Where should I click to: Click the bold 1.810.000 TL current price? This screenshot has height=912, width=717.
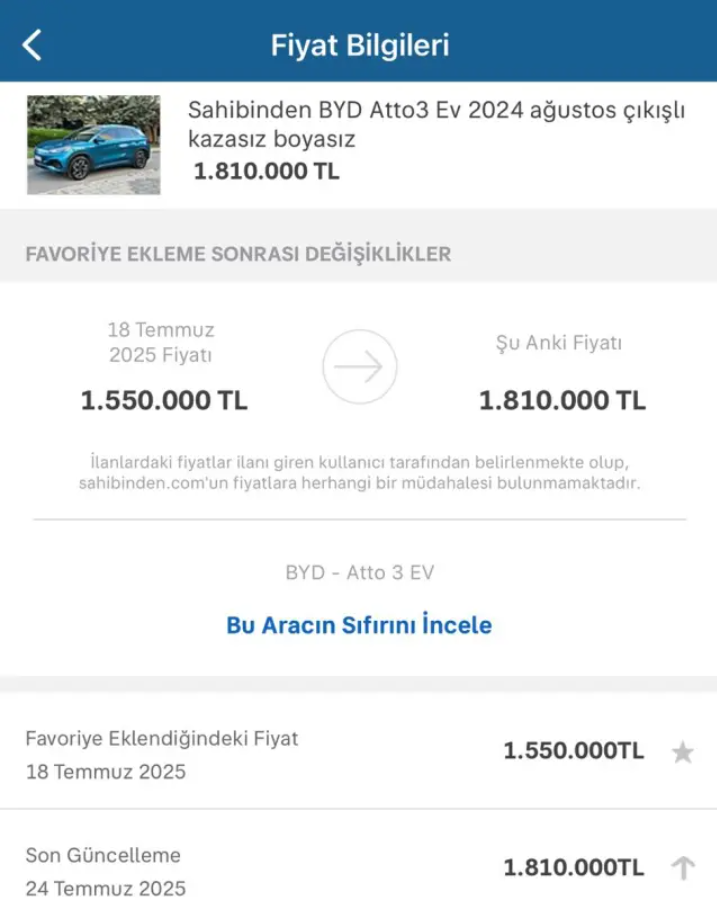coord(562,401)
